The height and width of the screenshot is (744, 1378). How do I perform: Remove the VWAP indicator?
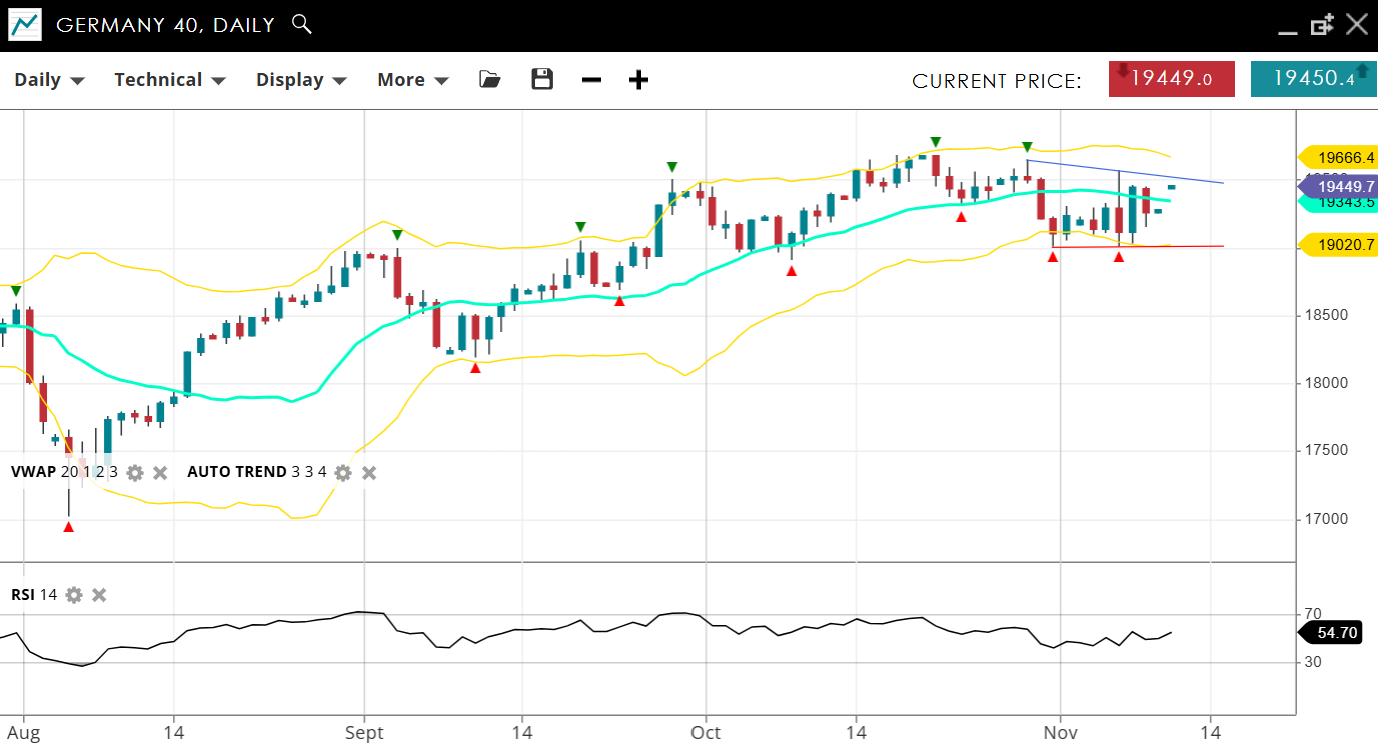[x=160, y=472]
